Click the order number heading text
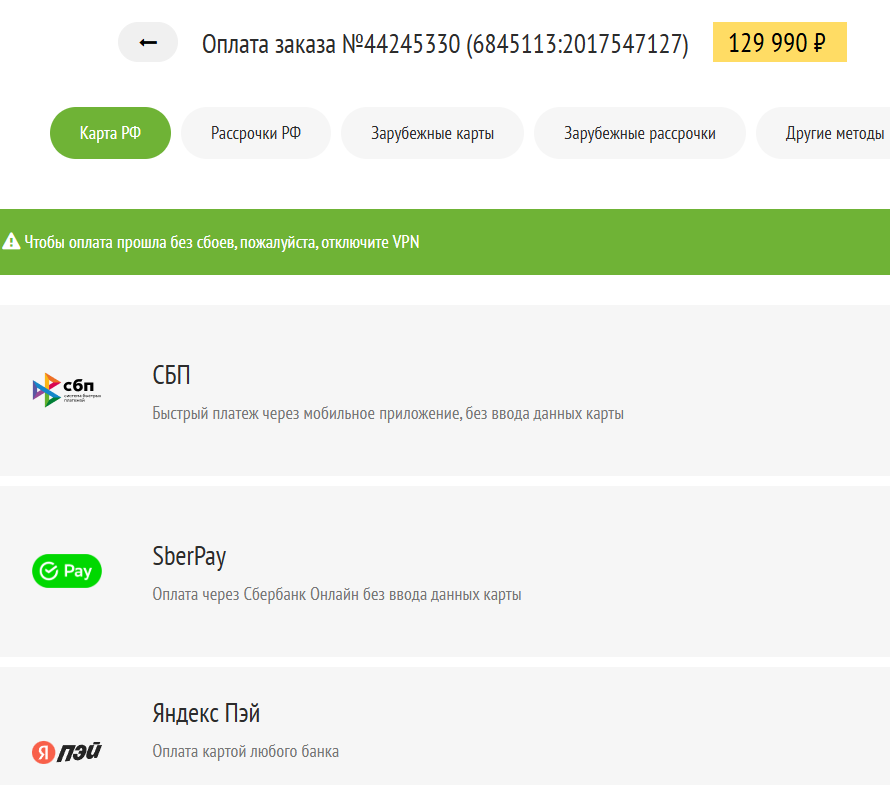890x785 pixels. tap(445, 44)
